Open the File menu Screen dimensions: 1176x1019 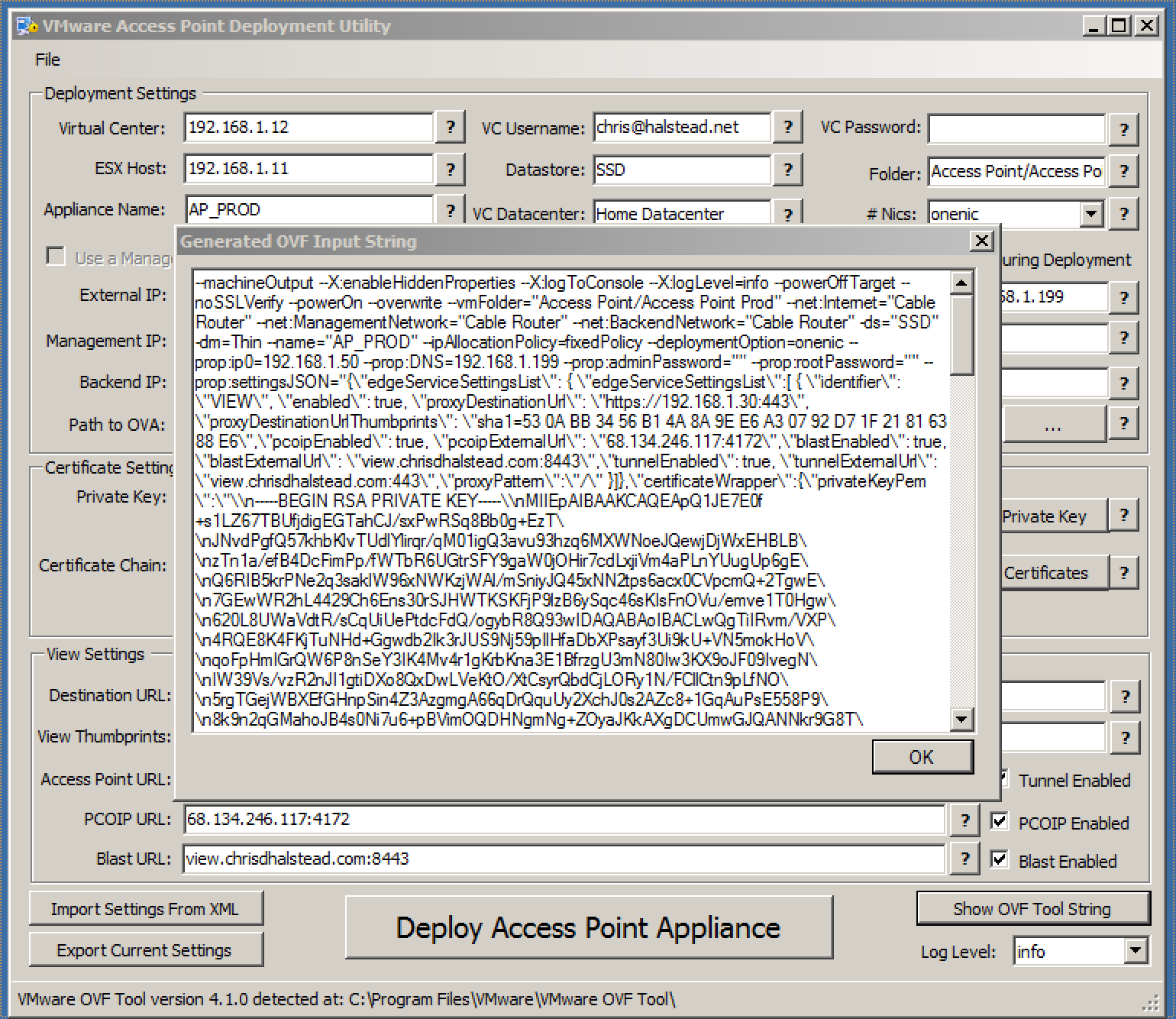coord(47,60)
